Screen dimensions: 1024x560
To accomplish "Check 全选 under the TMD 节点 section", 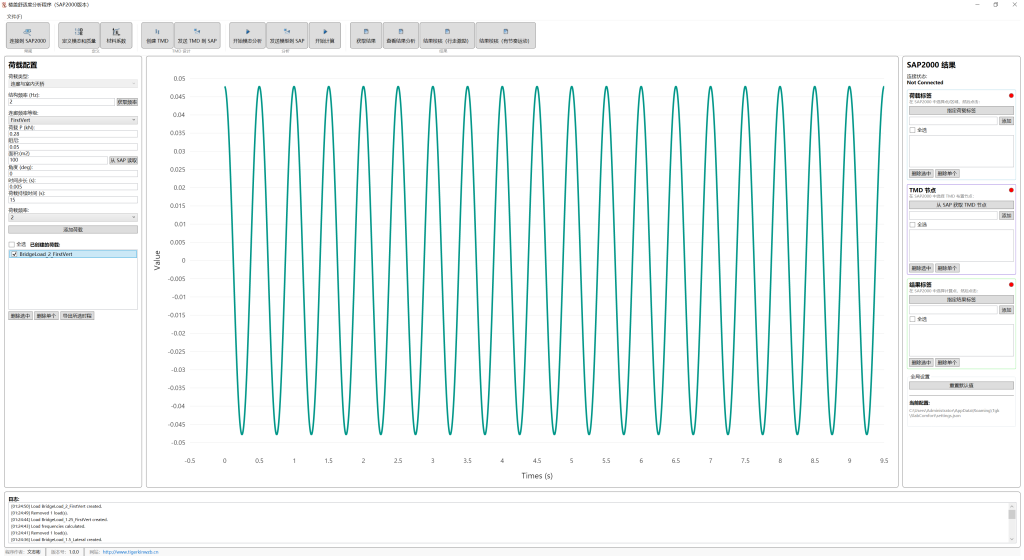I will [912, 224].
